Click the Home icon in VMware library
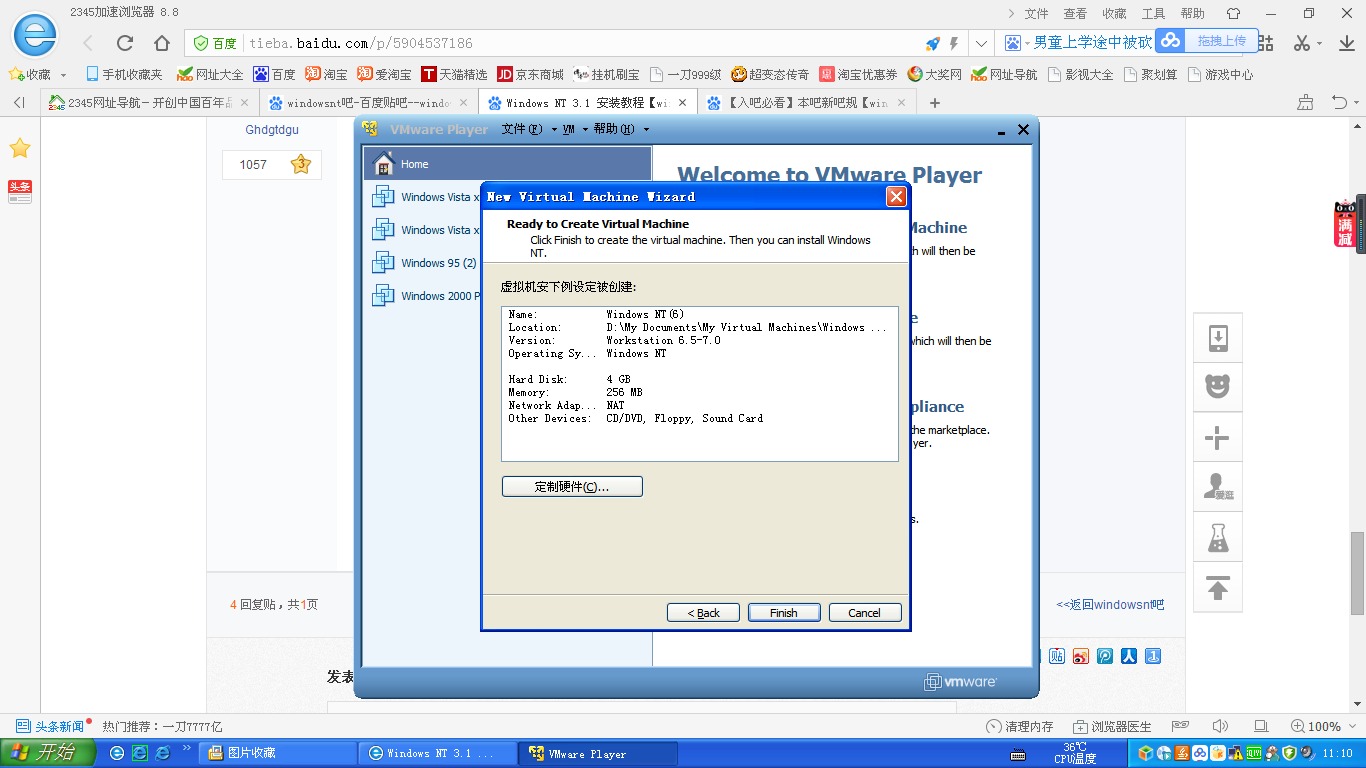Screen dimensions: 1366x768 click(383, 164)
